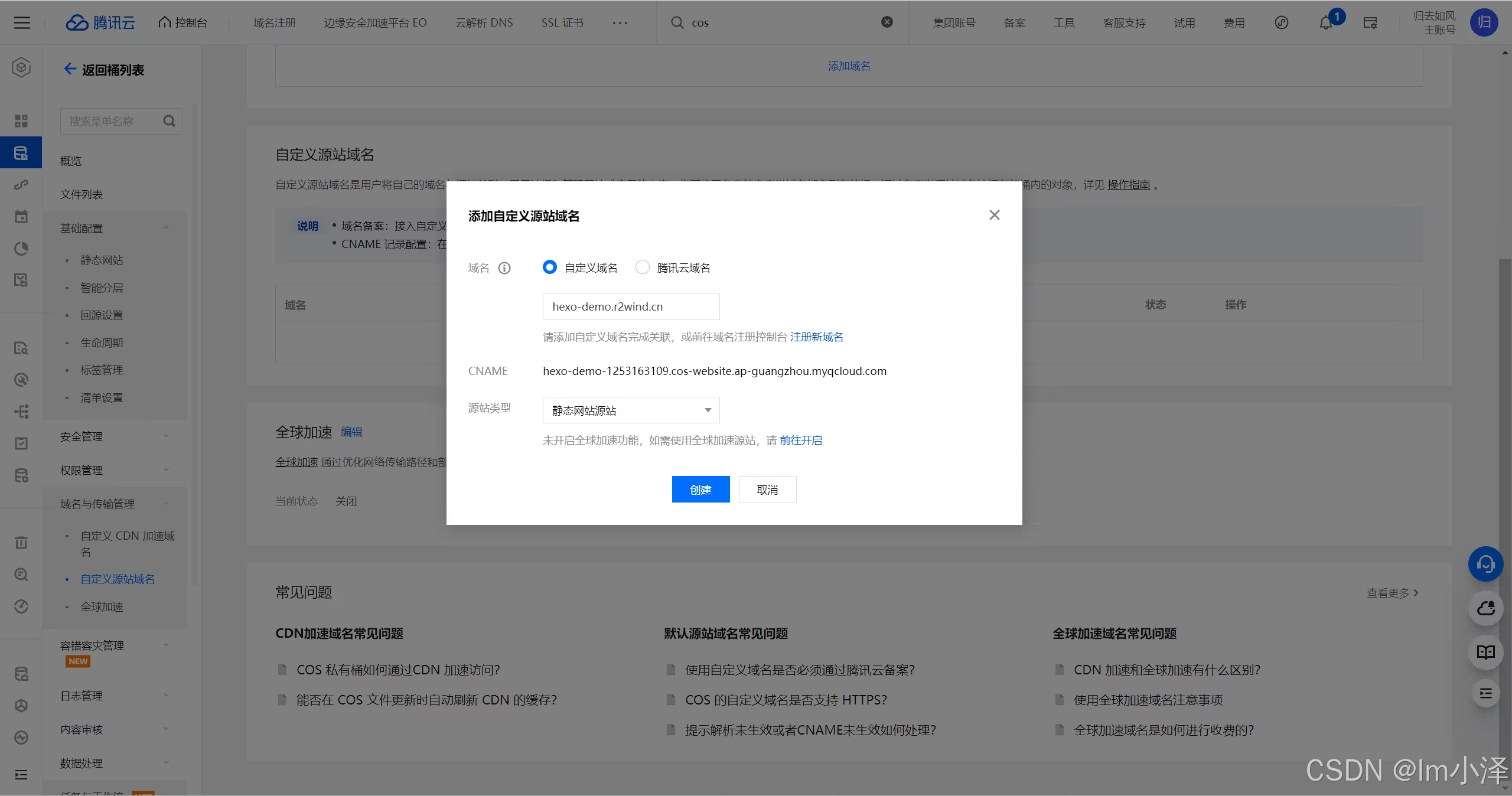Screen dimensions: 1512x796
Task: Follow the 注册新域名 link
Action: tap(816, 337)
